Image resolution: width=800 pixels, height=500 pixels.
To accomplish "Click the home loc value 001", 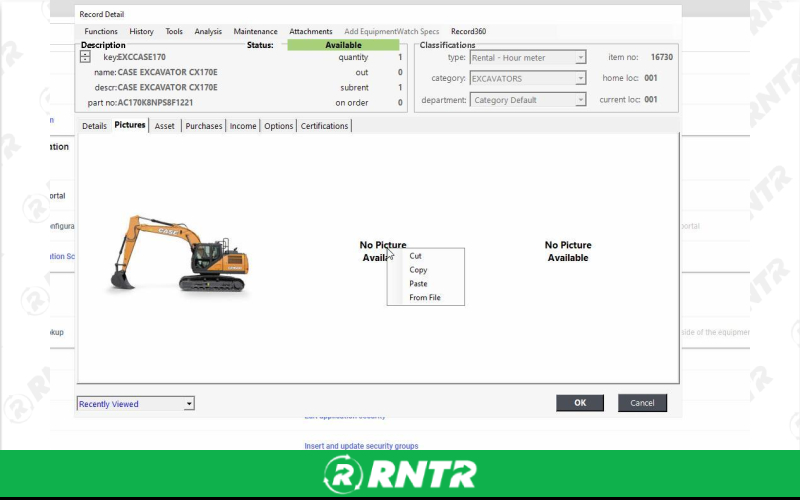I will click(x=651, y=78).
